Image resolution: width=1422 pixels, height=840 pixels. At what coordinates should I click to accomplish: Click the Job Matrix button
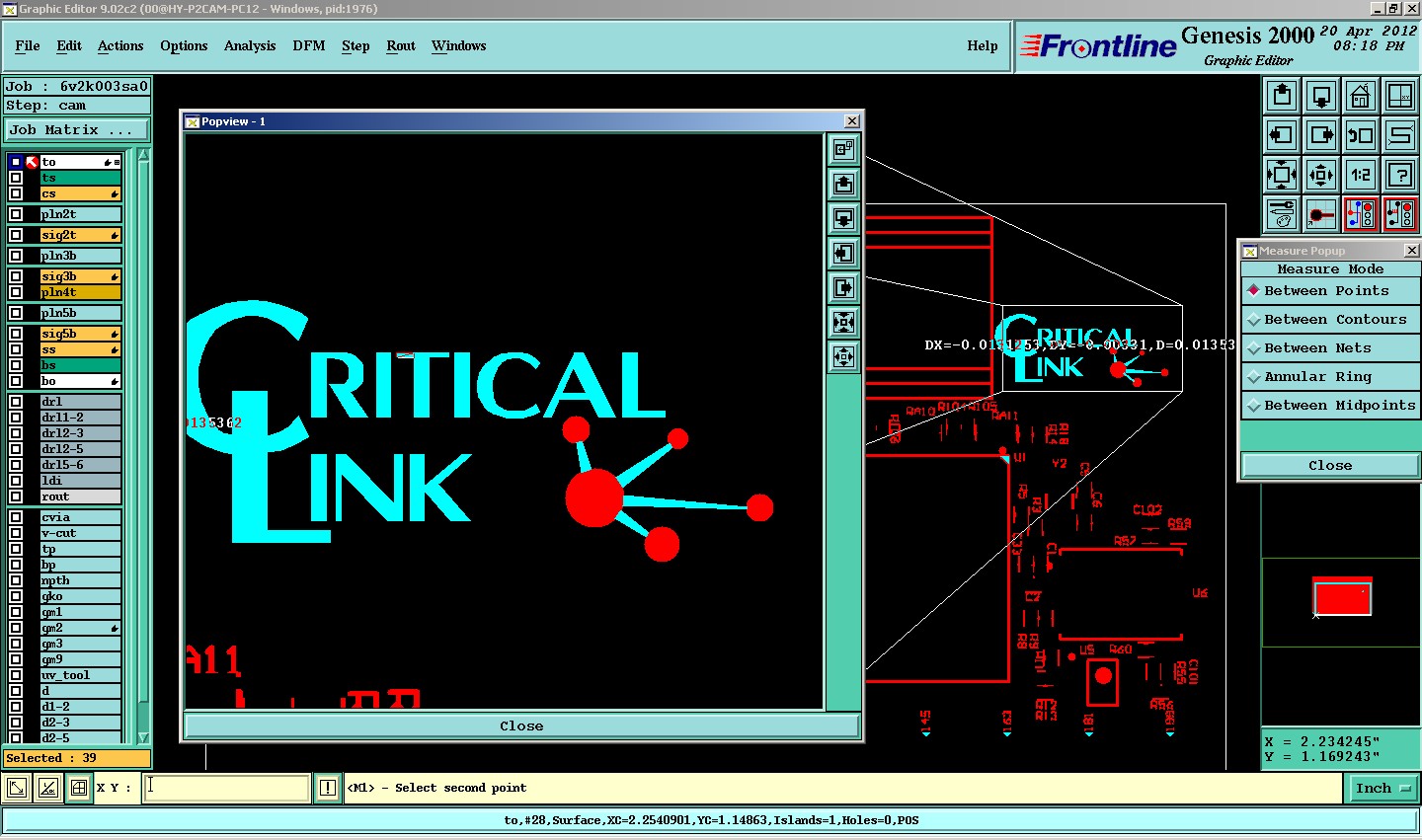(77, 130)
